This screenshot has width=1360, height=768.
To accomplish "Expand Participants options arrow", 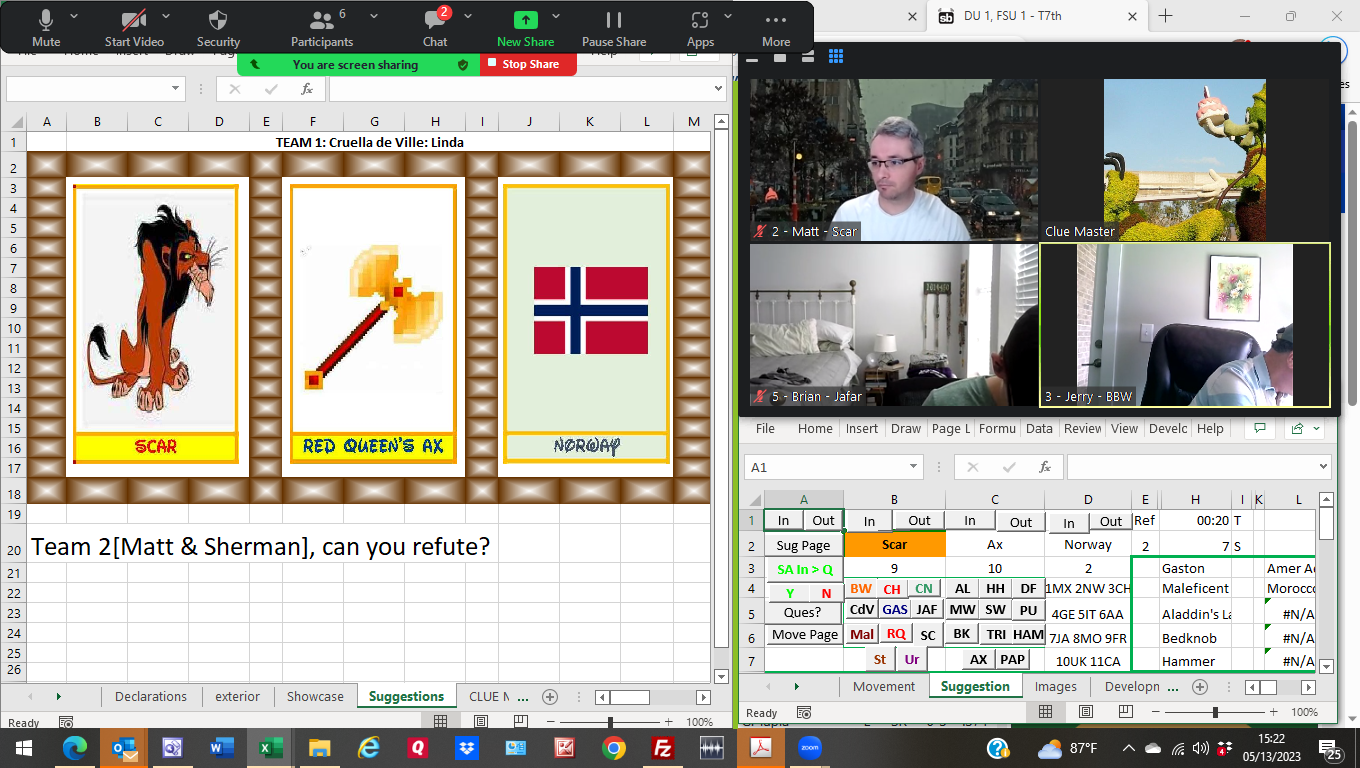I will (x=374, y=16).
